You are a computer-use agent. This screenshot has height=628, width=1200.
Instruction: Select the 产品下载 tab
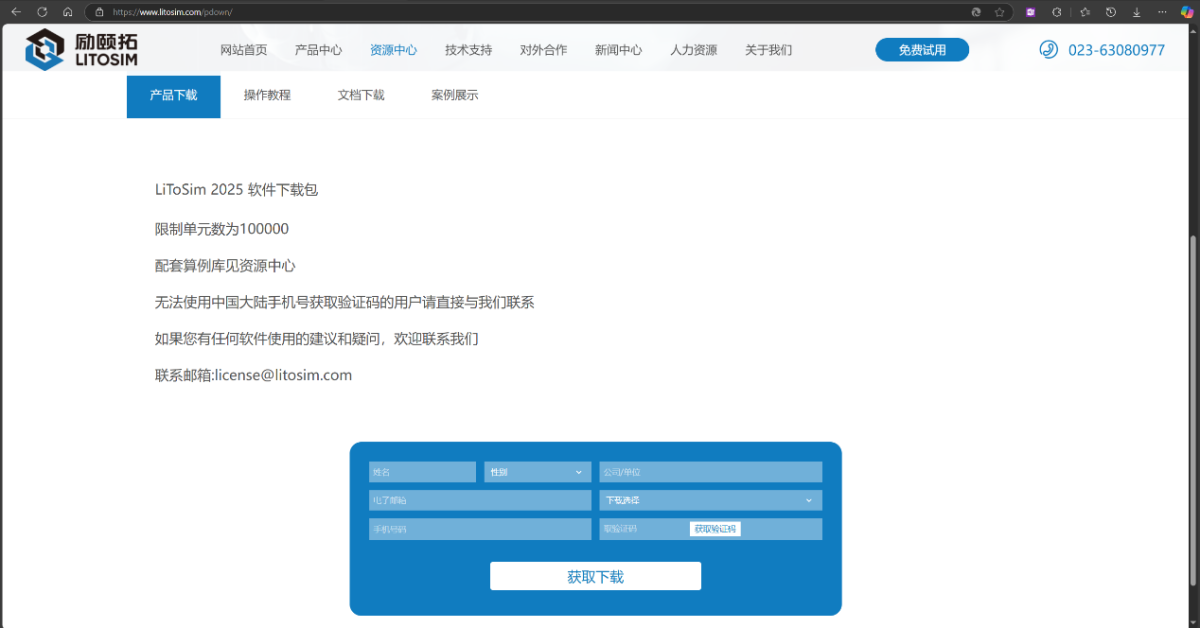[173, 96]
